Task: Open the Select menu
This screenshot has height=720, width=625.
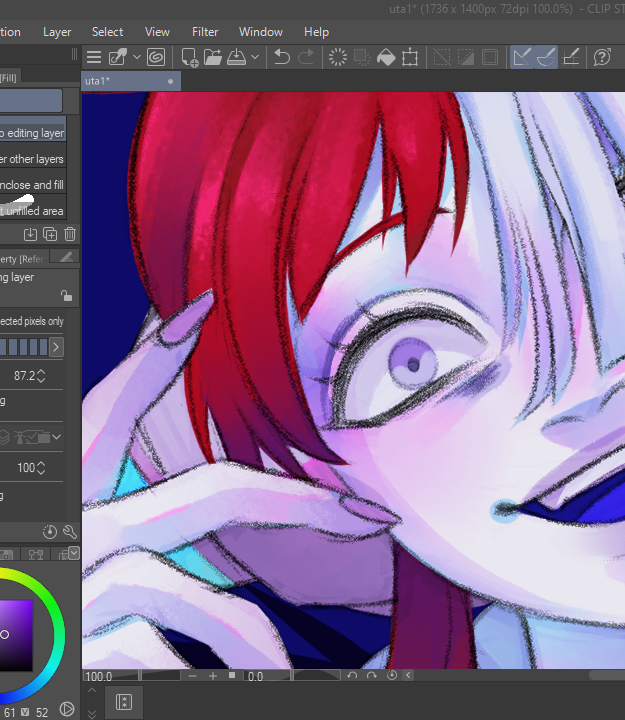Action: [107, 32]
